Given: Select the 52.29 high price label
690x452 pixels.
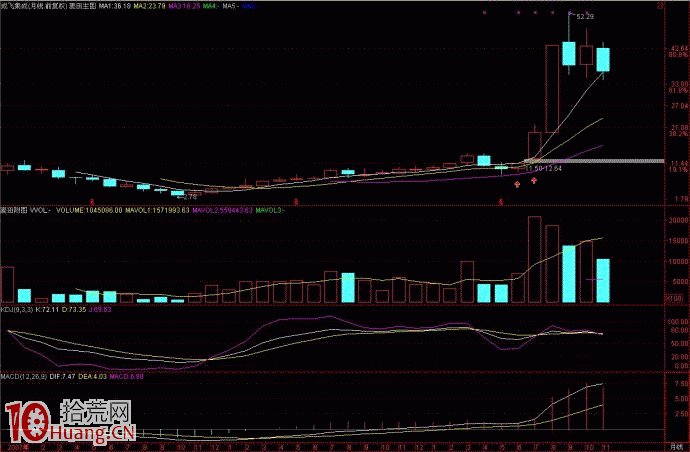Looking at the screenshot, I should tap(582, 18).
